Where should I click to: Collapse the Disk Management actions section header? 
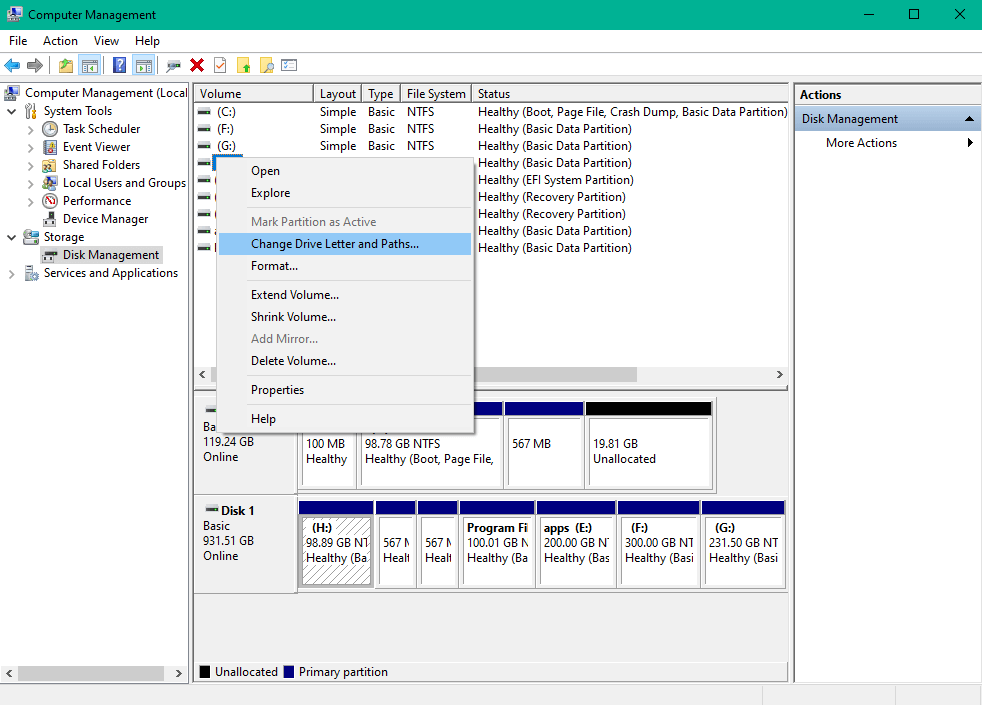coord(968,119)
